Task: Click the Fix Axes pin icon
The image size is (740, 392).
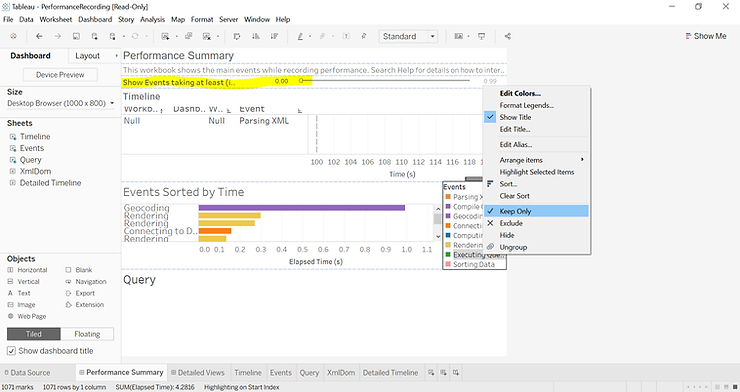Action: click(x=364, y=36)
